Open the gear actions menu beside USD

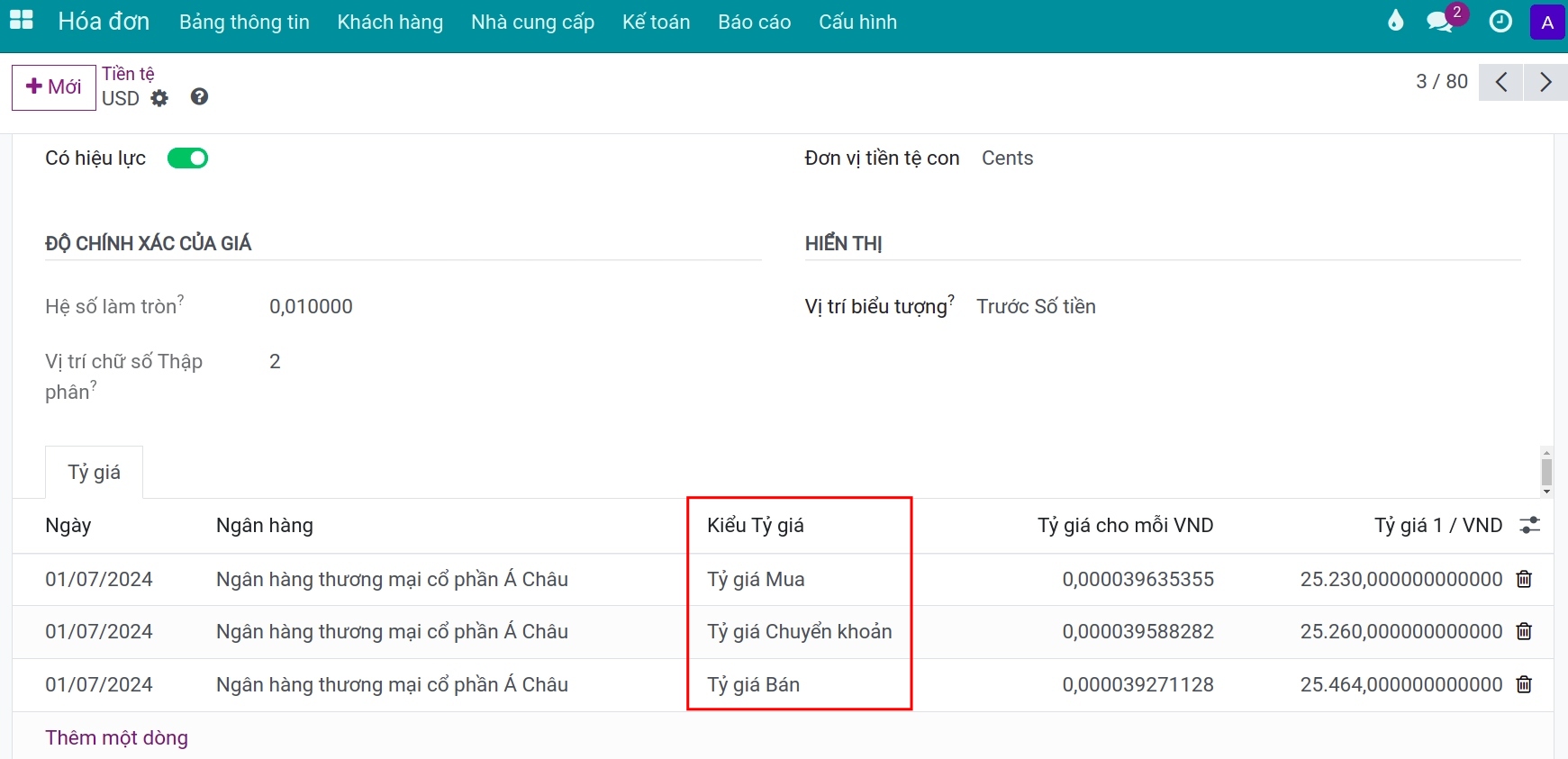[x=159, y=98]
